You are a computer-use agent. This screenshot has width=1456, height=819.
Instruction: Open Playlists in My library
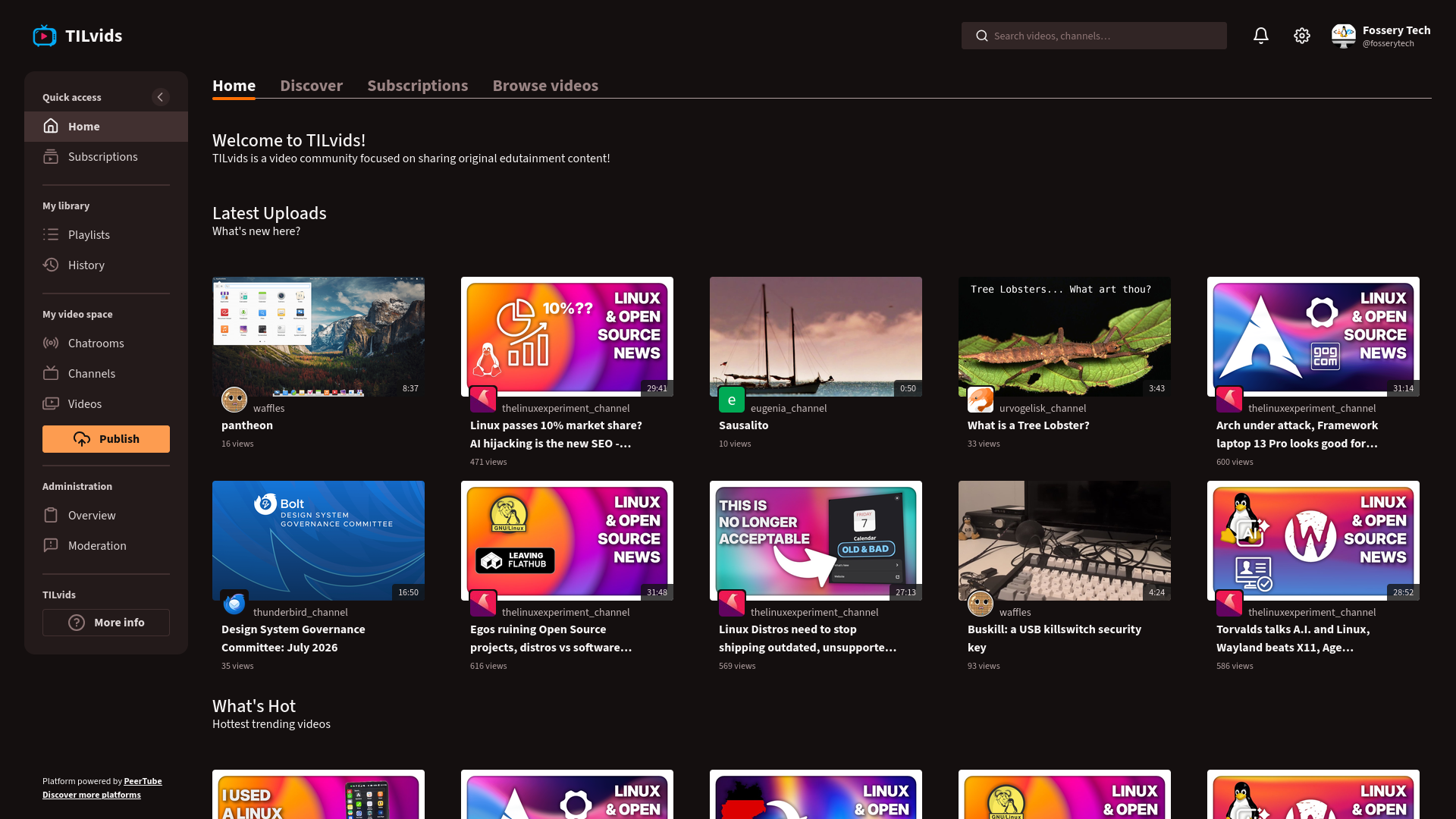[106, 234]
